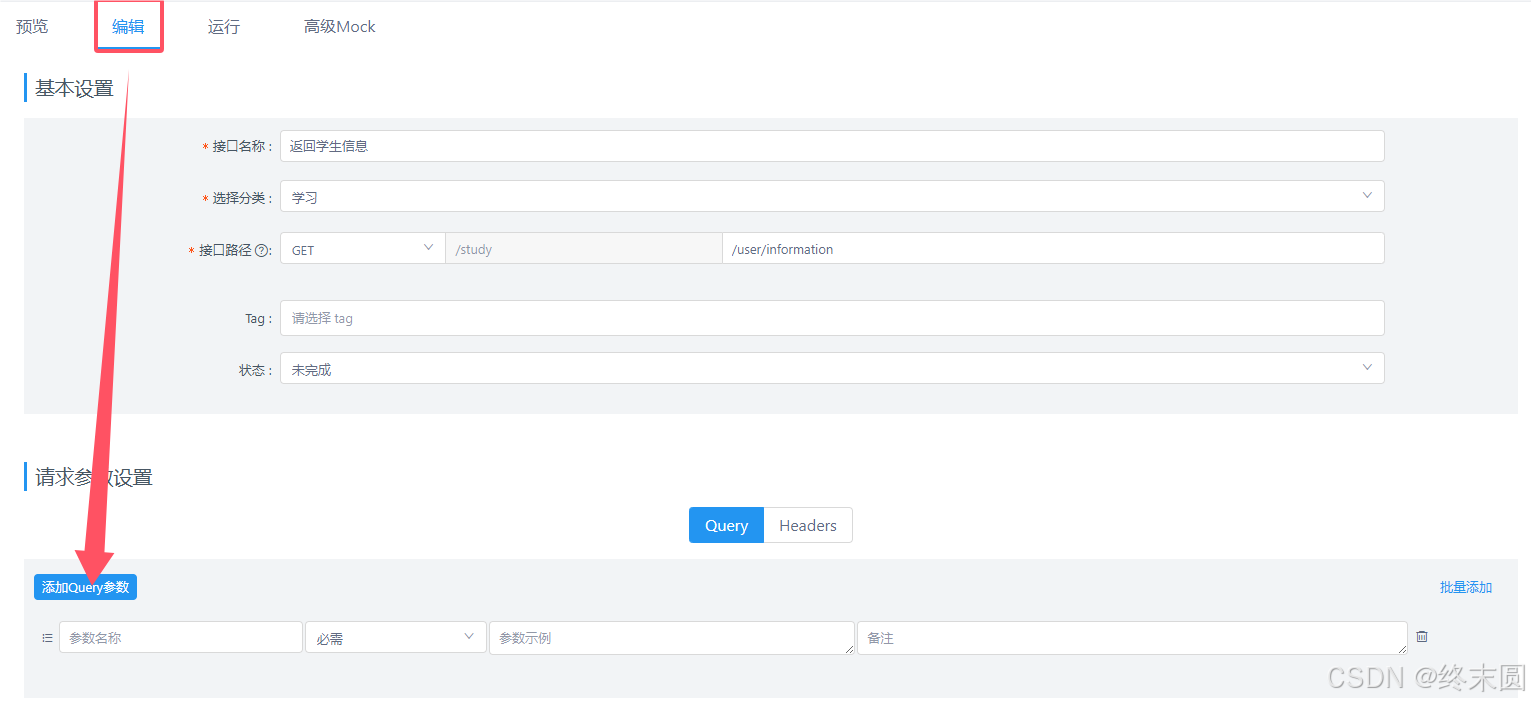Click the disabled /study base path field
Viewport: 1531px width, 704px height.
tap(584, 248)
